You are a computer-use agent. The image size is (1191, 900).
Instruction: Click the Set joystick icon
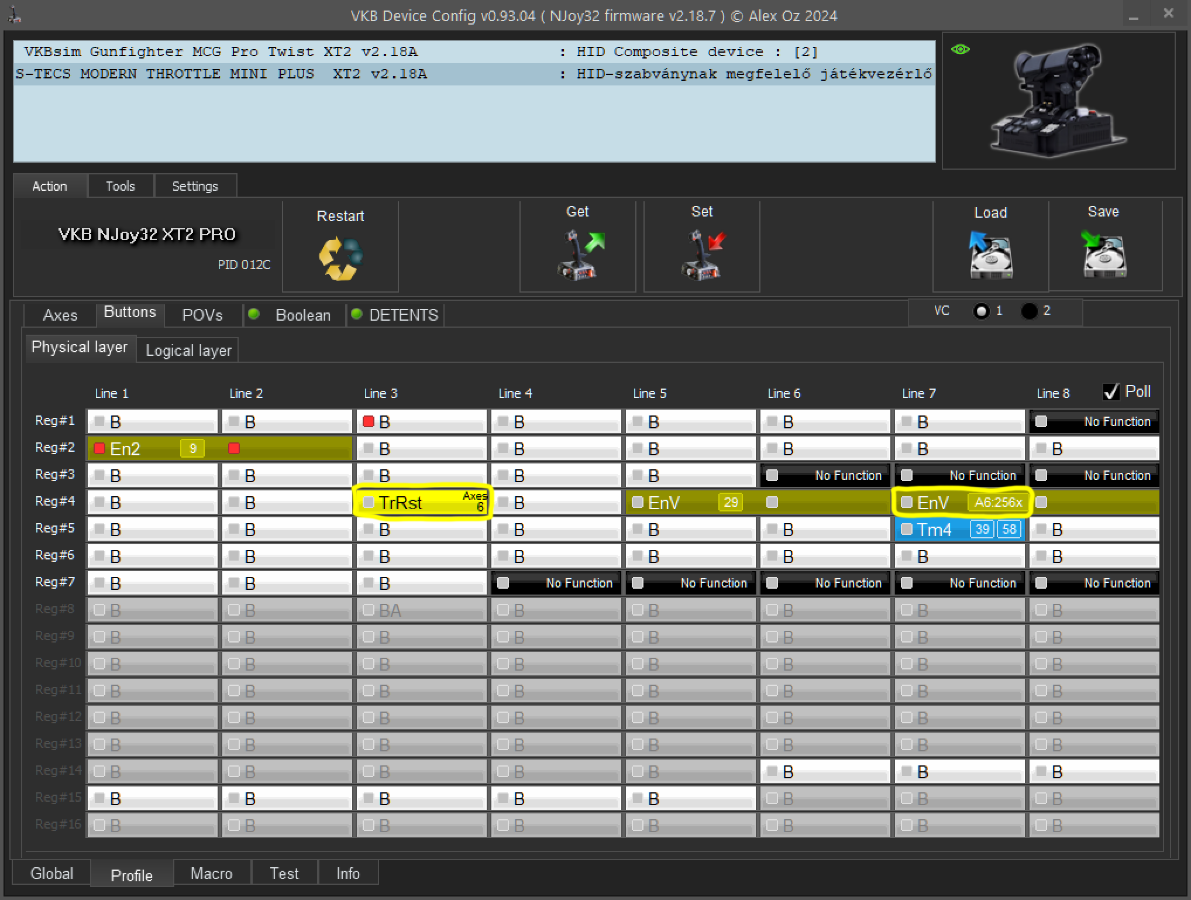pos(703,256)
